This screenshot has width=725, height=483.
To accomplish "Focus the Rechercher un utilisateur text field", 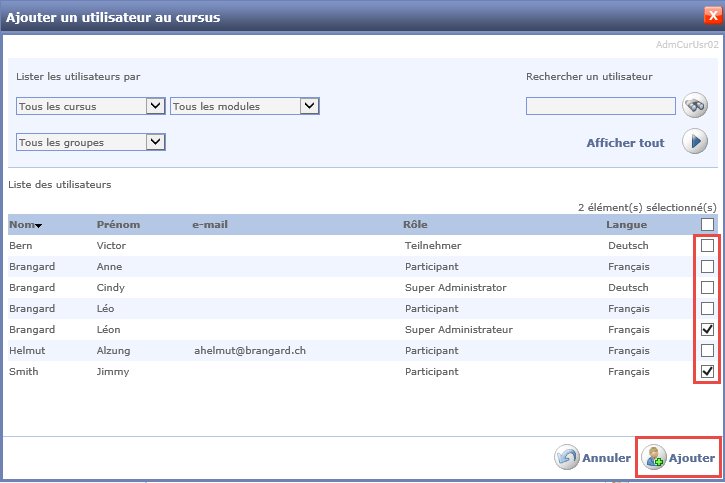I will coord(600,106).
